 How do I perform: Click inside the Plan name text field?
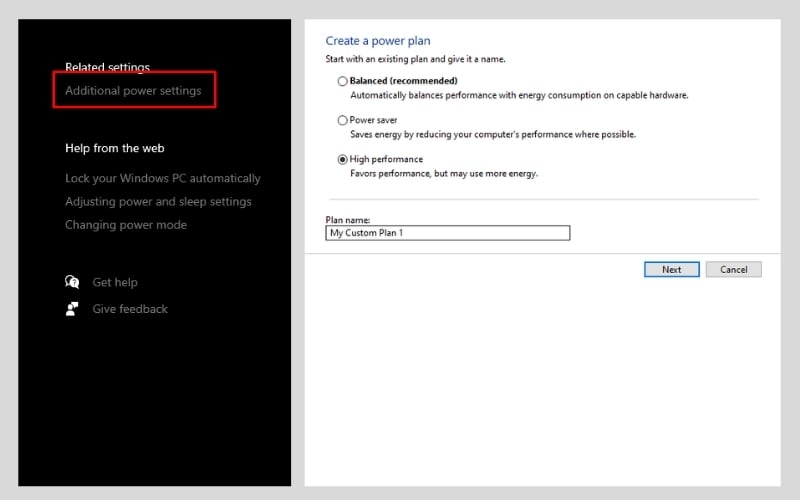(x=448, y=233)
